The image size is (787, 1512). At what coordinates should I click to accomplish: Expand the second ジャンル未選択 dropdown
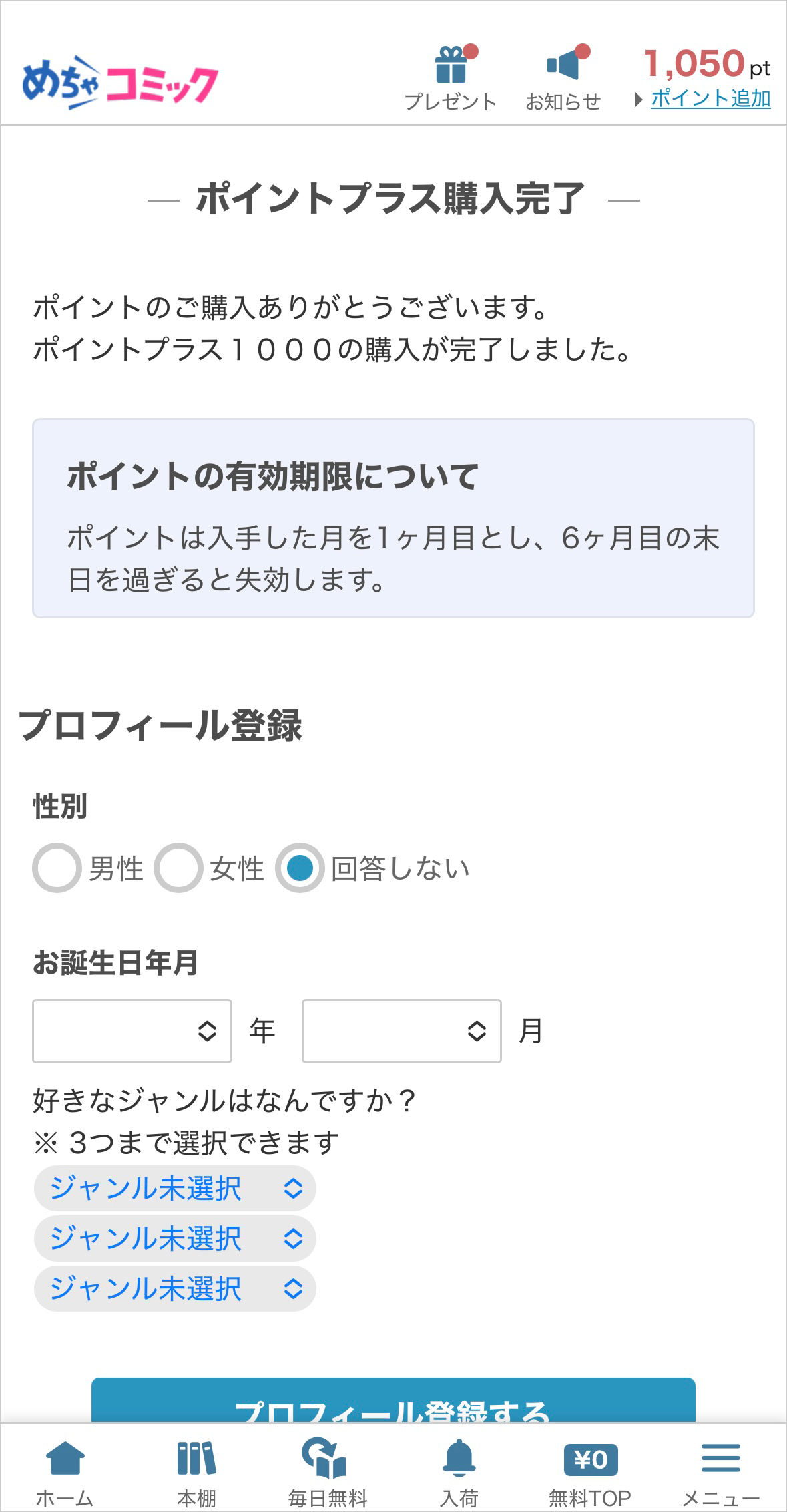pyautogui.click(x=175, y=1239)
